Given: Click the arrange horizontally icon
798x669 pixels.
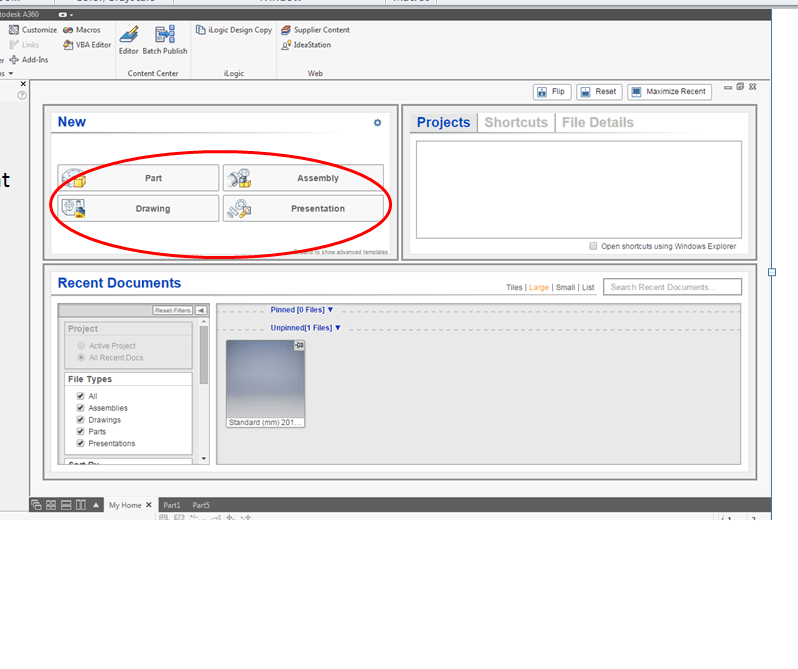Looking at the screenshot, I should (x=66, y=505).
